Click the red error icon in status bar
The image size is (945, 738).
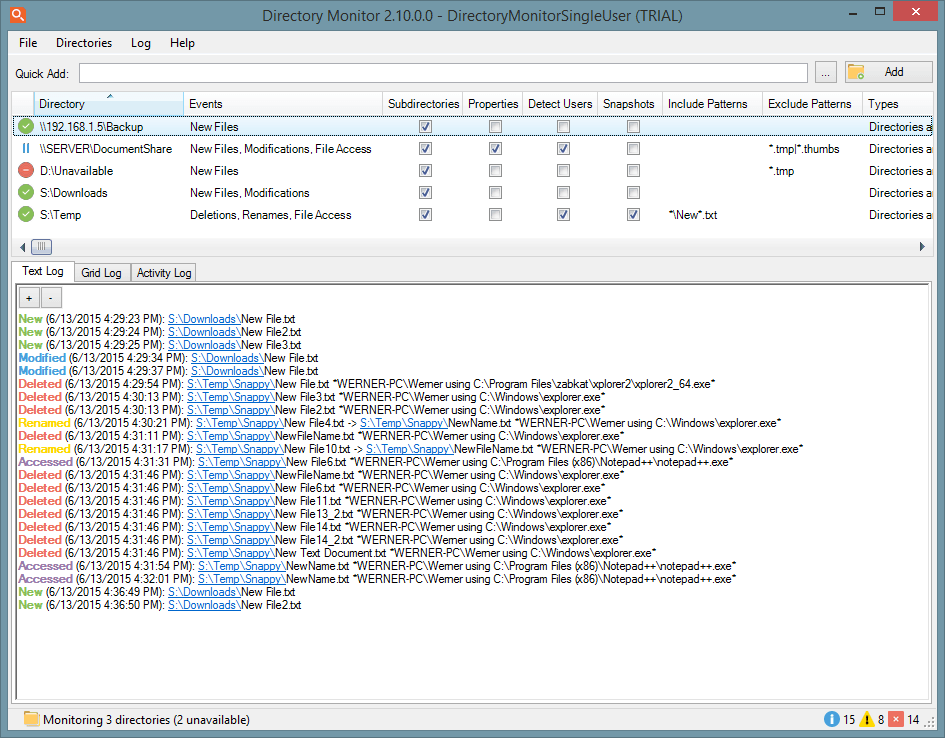(x=896, y=719)
